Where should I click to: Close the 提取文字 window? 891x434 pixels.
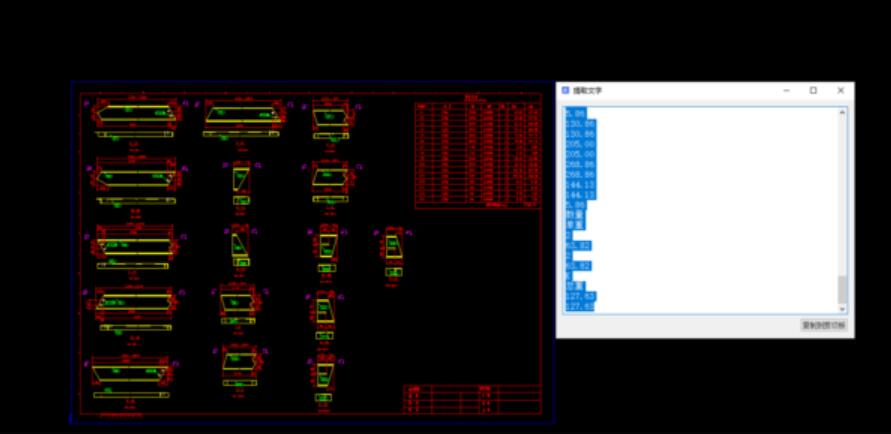click(x=840, y=90)
